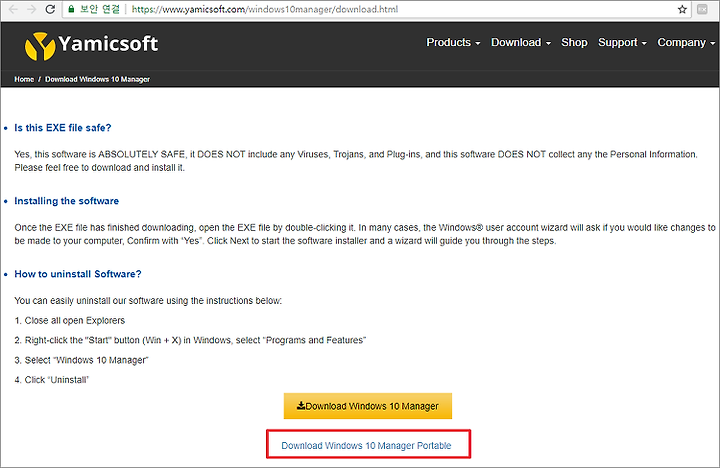This screenshot has width=720, height=468.
Task: Reload the page with the refresh icon
Action: [x=50, y=9]
